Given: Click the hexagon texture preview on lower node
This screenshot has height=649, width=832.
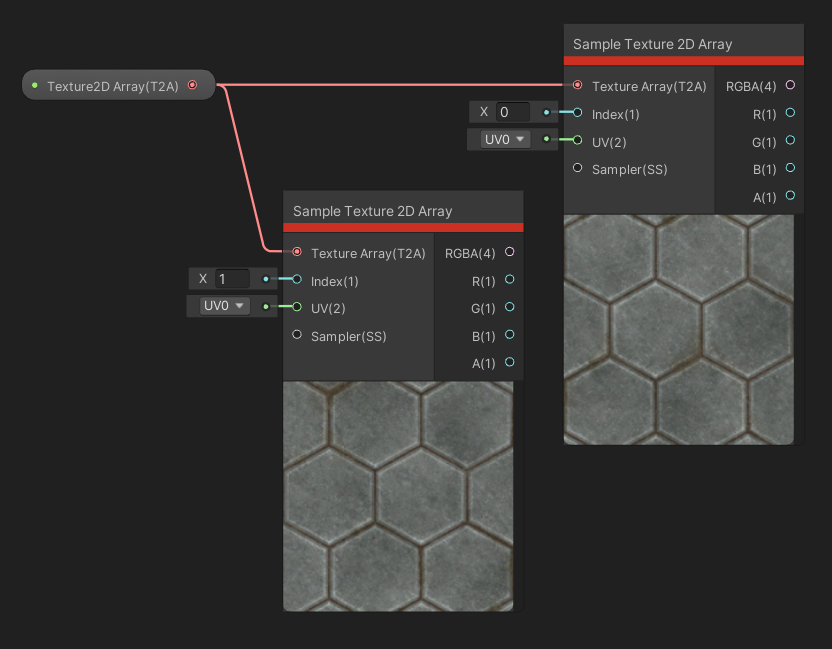Looking at the screenshot, I should click(x=398, y=496).
